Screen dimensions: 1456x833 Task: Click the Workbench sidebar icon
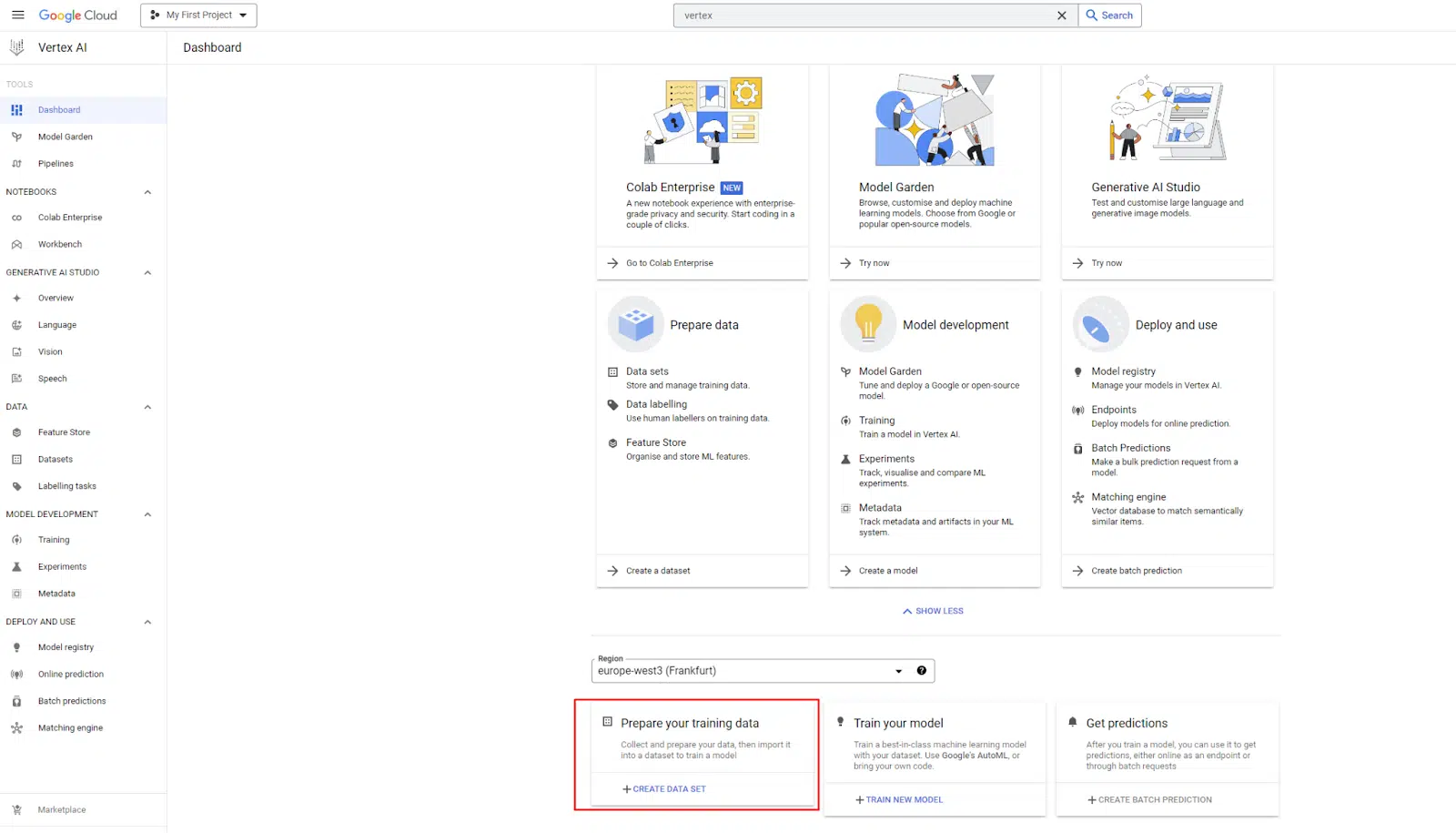pyautogui.click(x=16, y=245)
